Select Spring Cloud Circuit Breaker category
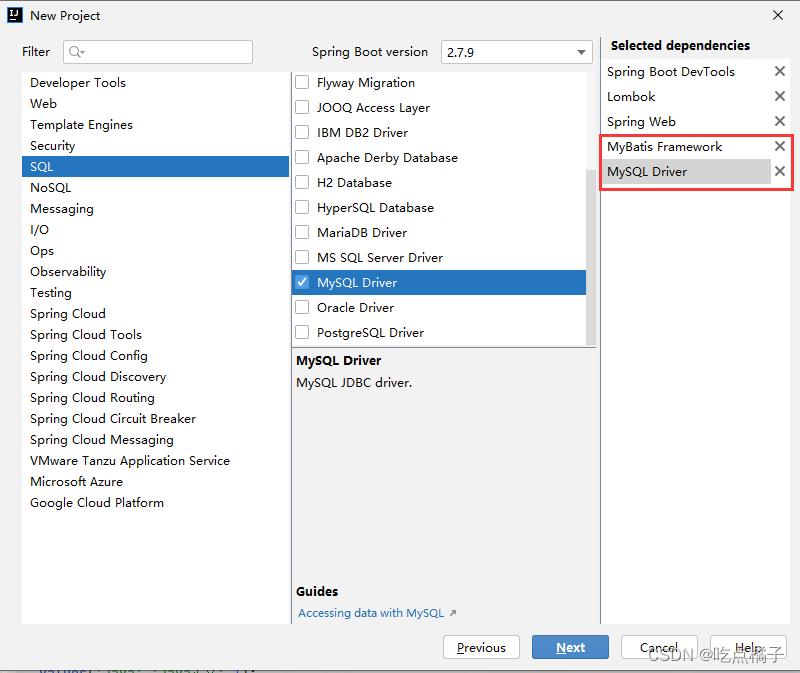800x673 pixels. (155, 418)
